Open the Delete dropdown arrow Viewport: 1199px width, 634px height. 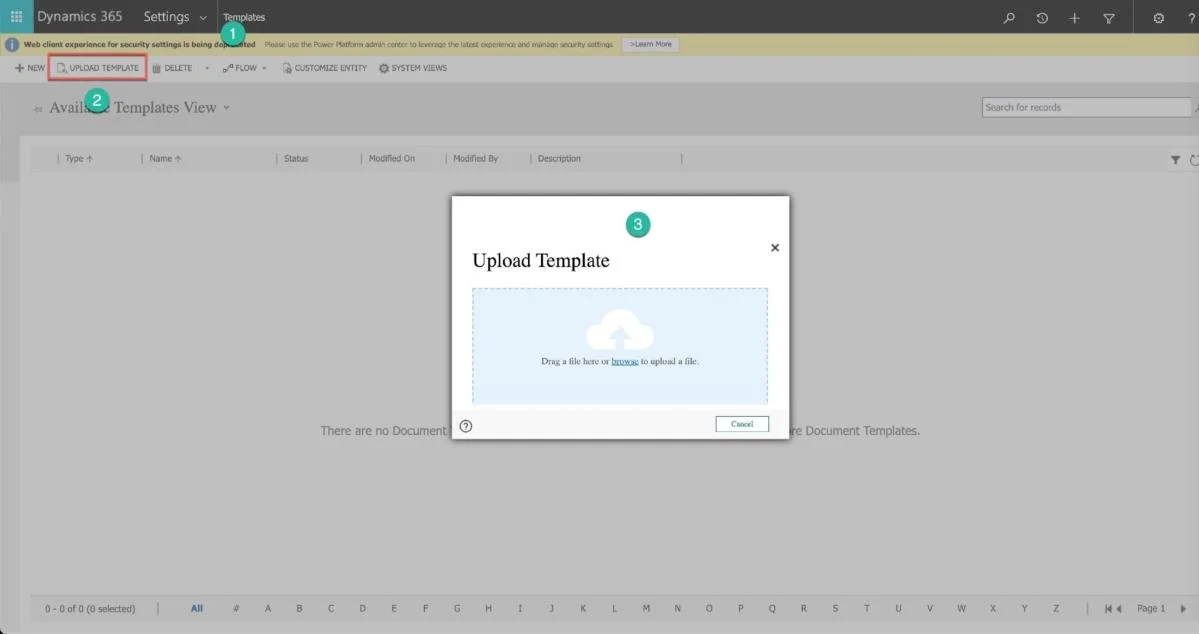[x=206, y=68]
